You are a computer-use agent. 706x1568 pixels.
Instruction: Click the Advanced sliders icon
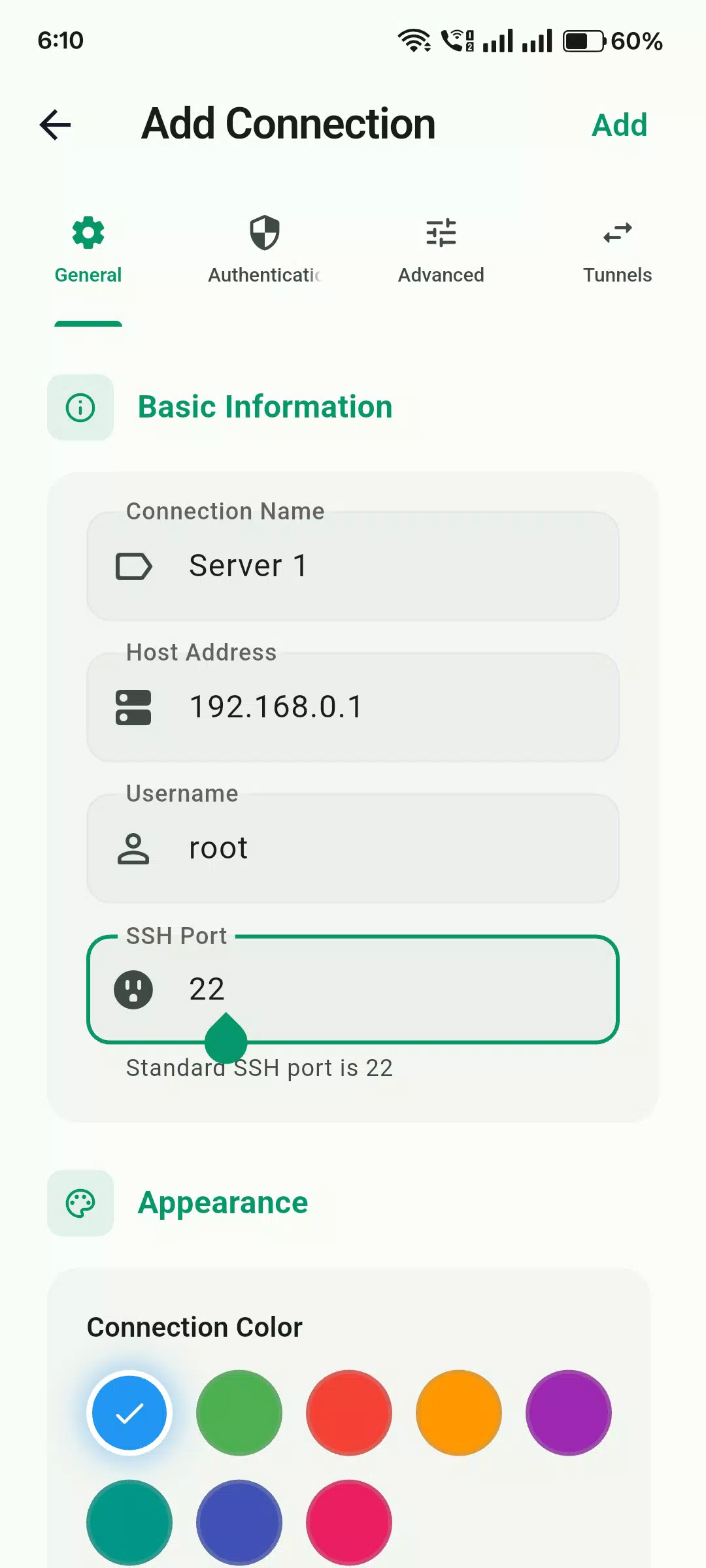[441, 233]
